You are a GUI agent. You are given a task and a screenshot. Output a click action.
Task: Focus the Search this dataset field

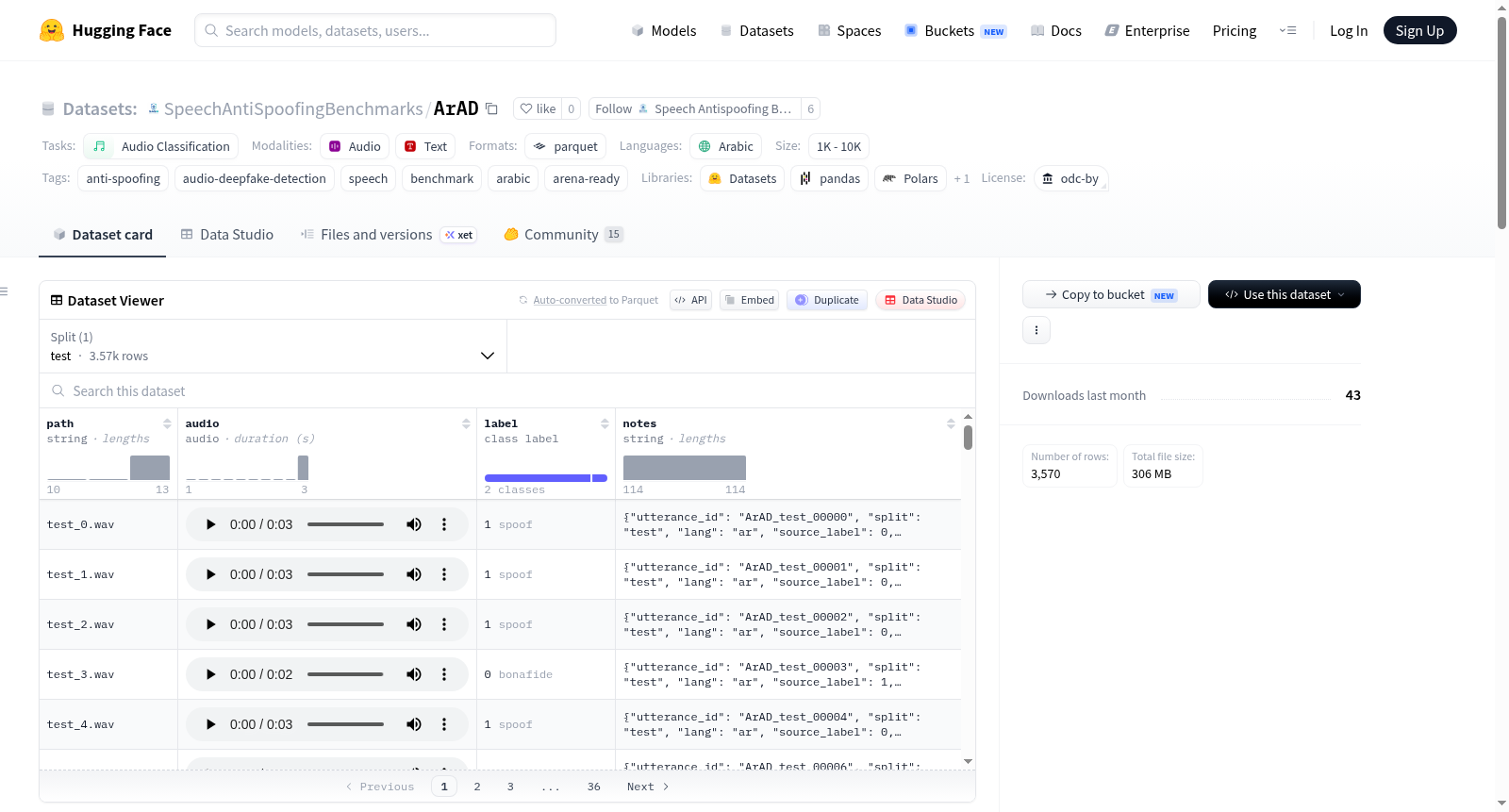coord(507,390)
